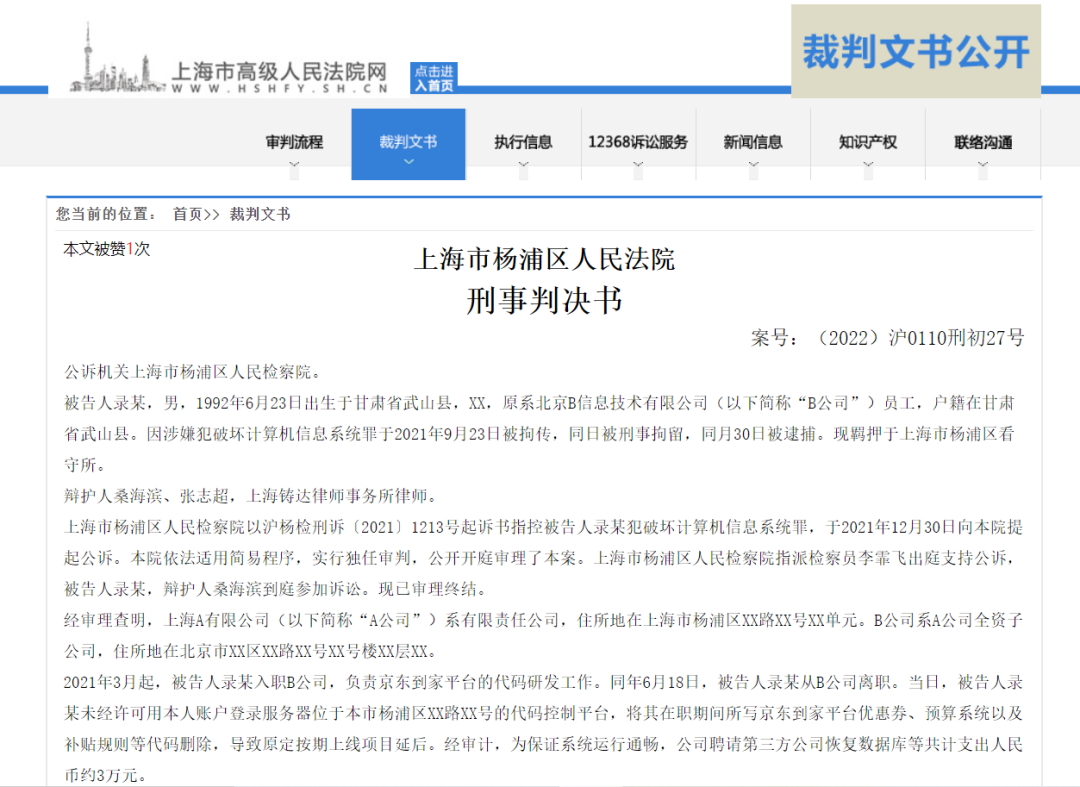Image resolution: width=1080 pixels, height=787 pixels.
Task: Click the blue 点击进入首页 button
Action: [x=434, y=78]
